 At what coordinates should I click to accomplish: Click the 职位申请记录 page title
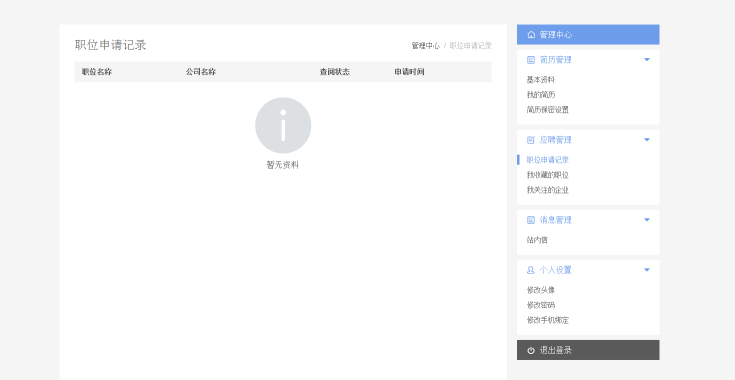pos(111,45)
